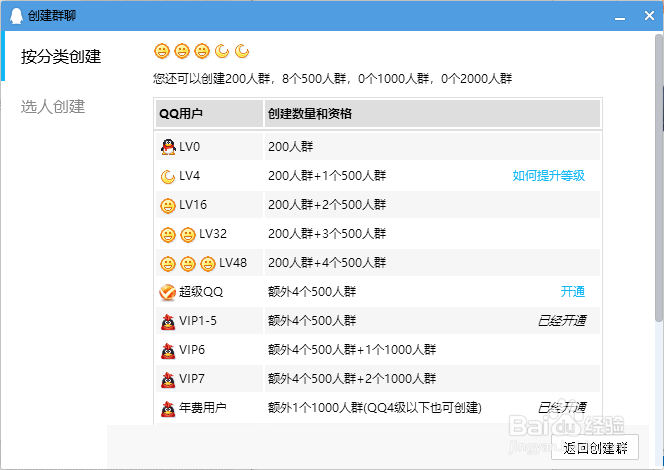This screenshot has width=664, height=470.
Task: Click the VIP7 row label
Action: point(192,379)
